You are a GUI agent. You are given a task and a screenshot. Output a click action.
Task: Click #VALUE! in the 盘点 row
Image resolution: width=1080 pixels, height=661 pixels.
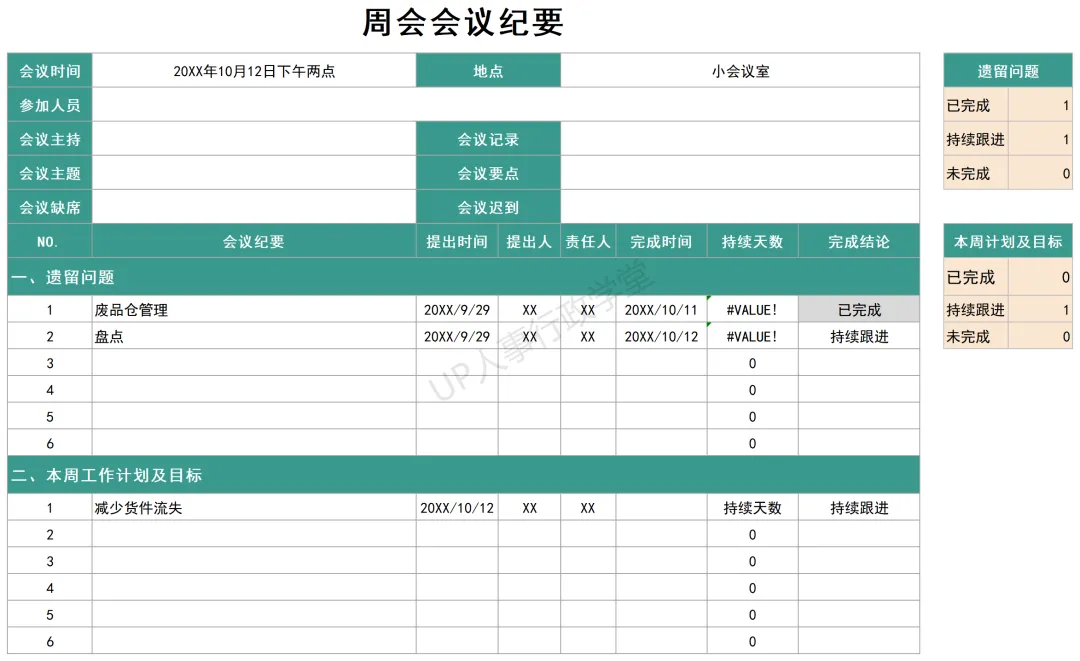coord(752,336)
